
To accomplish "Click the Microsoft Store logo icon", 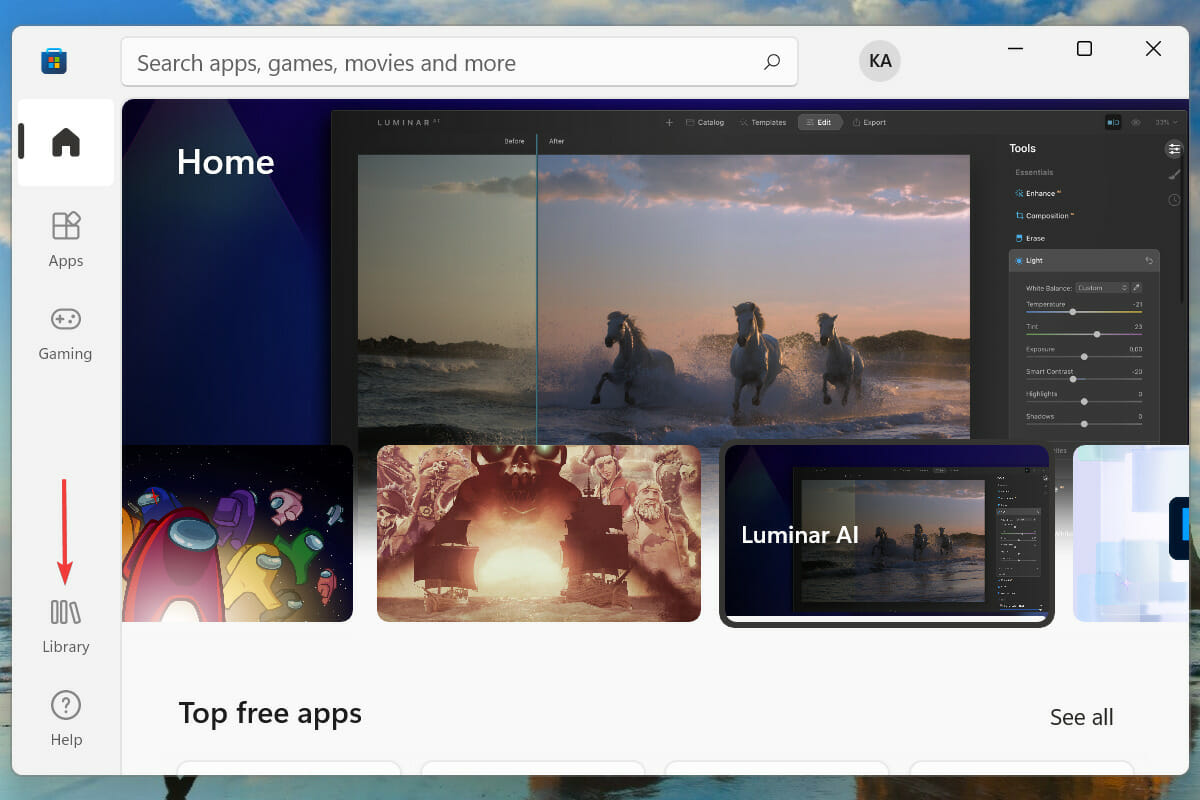I will click(54, 62).
